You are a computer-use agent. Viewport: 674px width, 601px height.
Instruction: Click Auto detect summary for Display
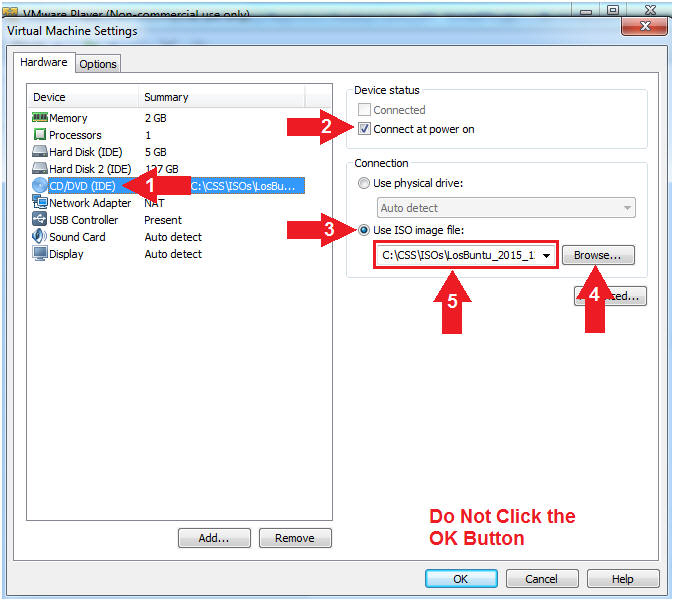pyautogui.click(x=173, y=254)
